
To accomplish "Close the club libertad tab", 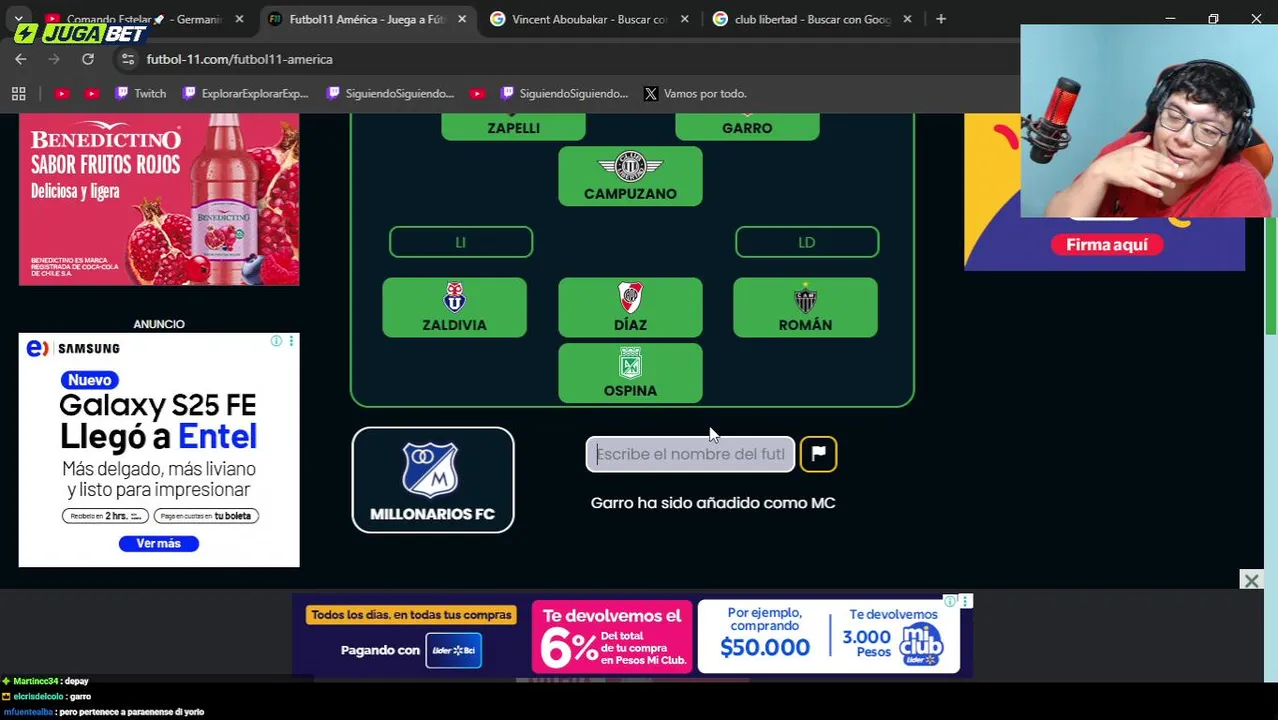I will click(x=907, y=19).
